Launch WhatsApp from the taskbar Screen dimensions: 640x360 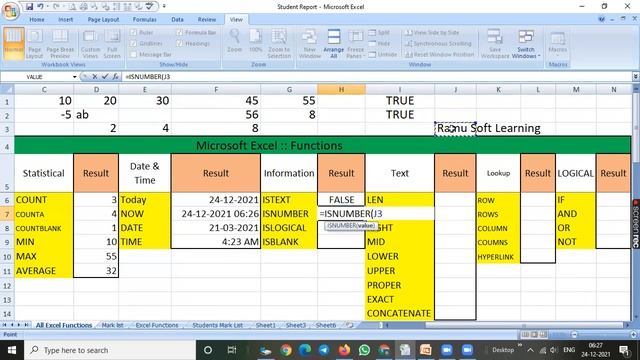364,350
